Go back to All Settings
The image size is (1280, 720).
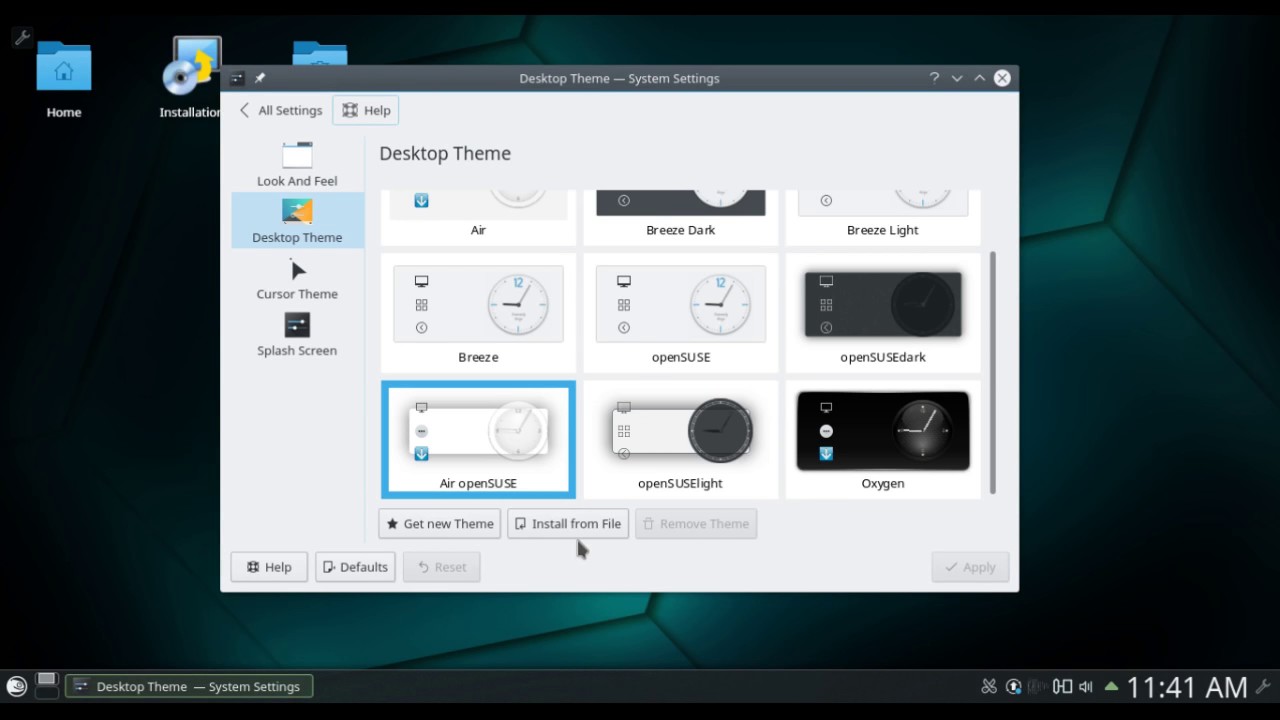(281, 110)
